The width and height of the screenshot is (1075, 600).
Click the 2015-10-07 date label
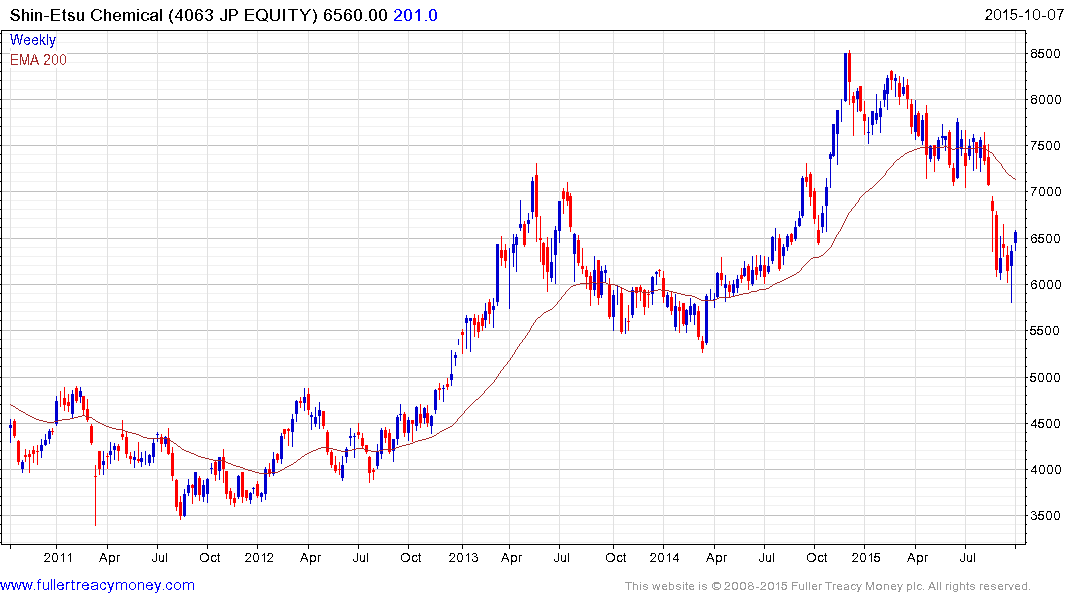pos(1024,14)
